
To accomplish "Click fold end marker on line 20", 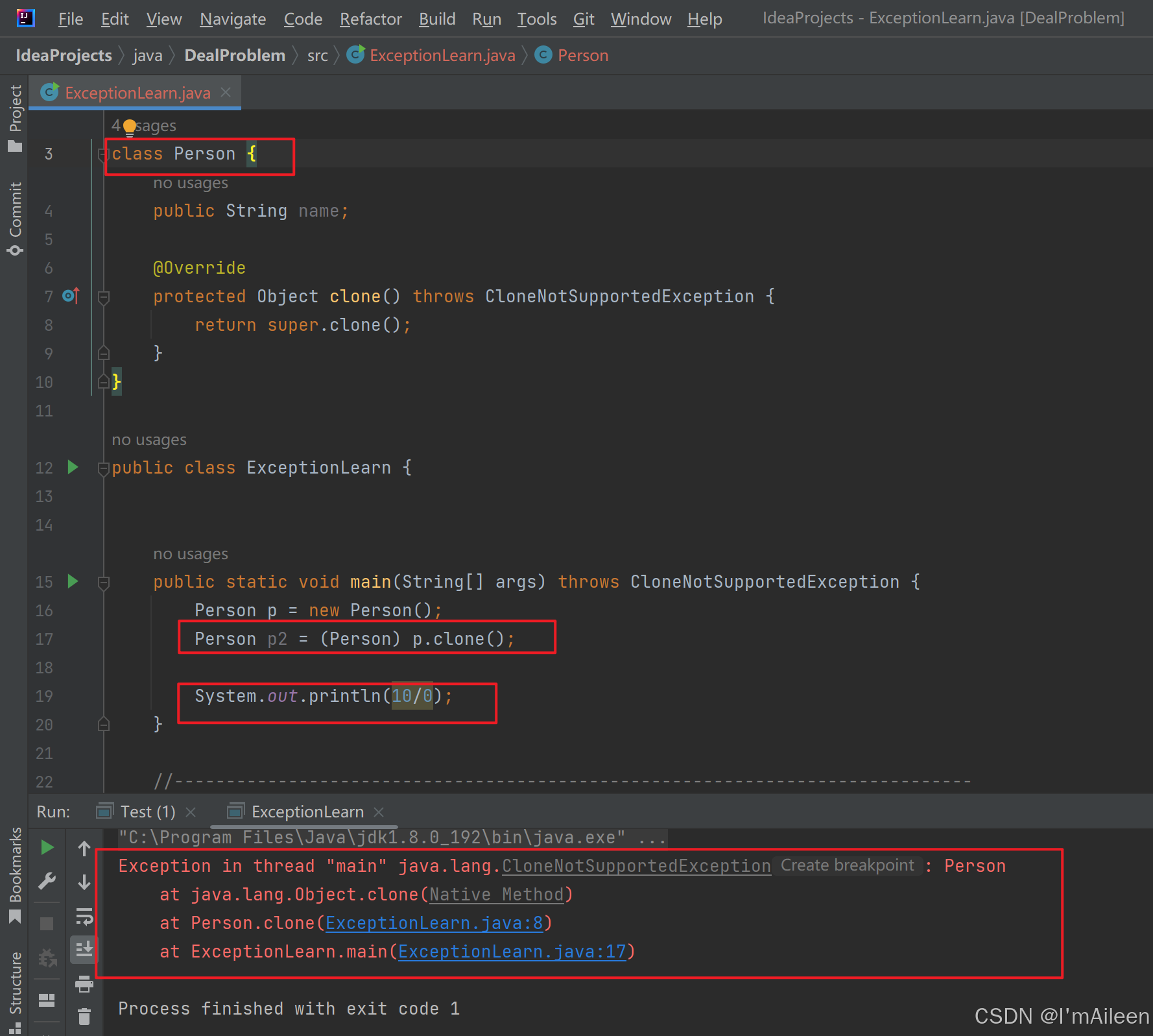I will [103, 724].
